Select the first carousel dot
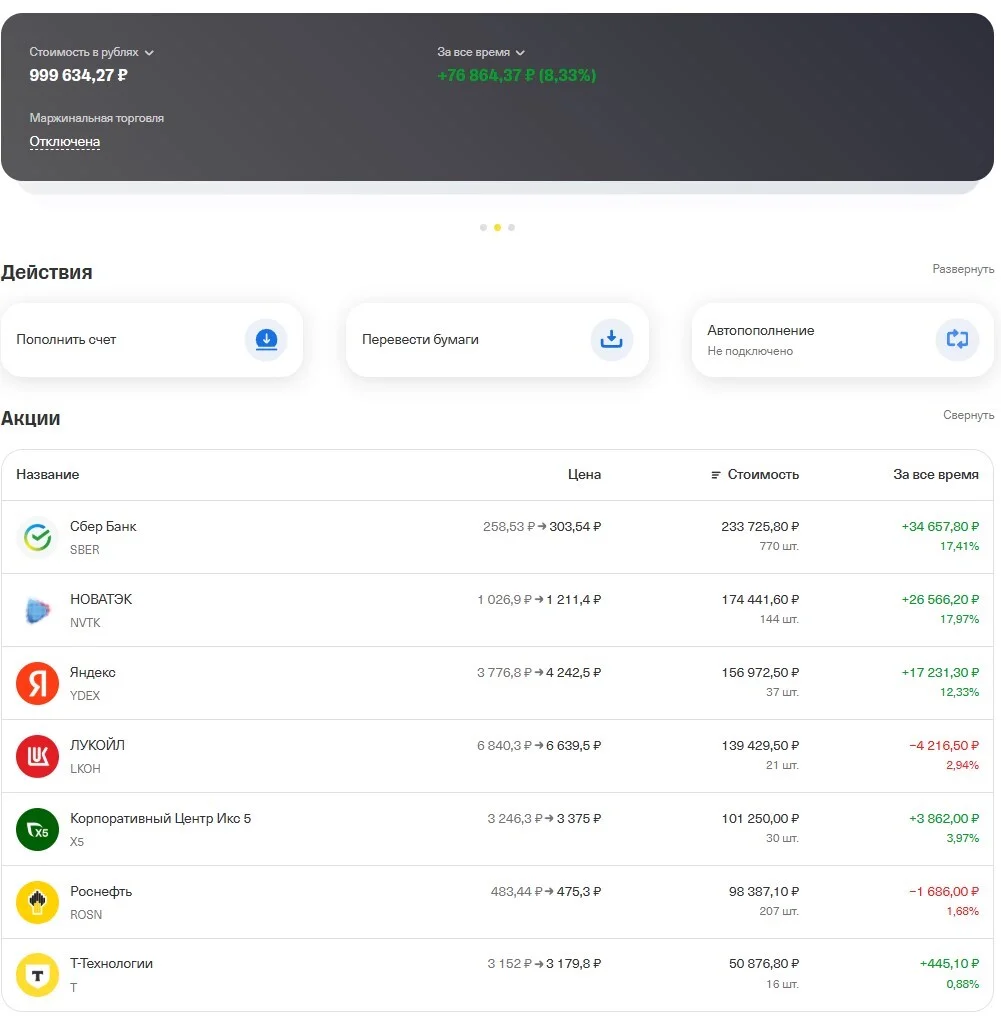The height and width of the screenshot is (1027, 1001). click(x=483, y=227)
